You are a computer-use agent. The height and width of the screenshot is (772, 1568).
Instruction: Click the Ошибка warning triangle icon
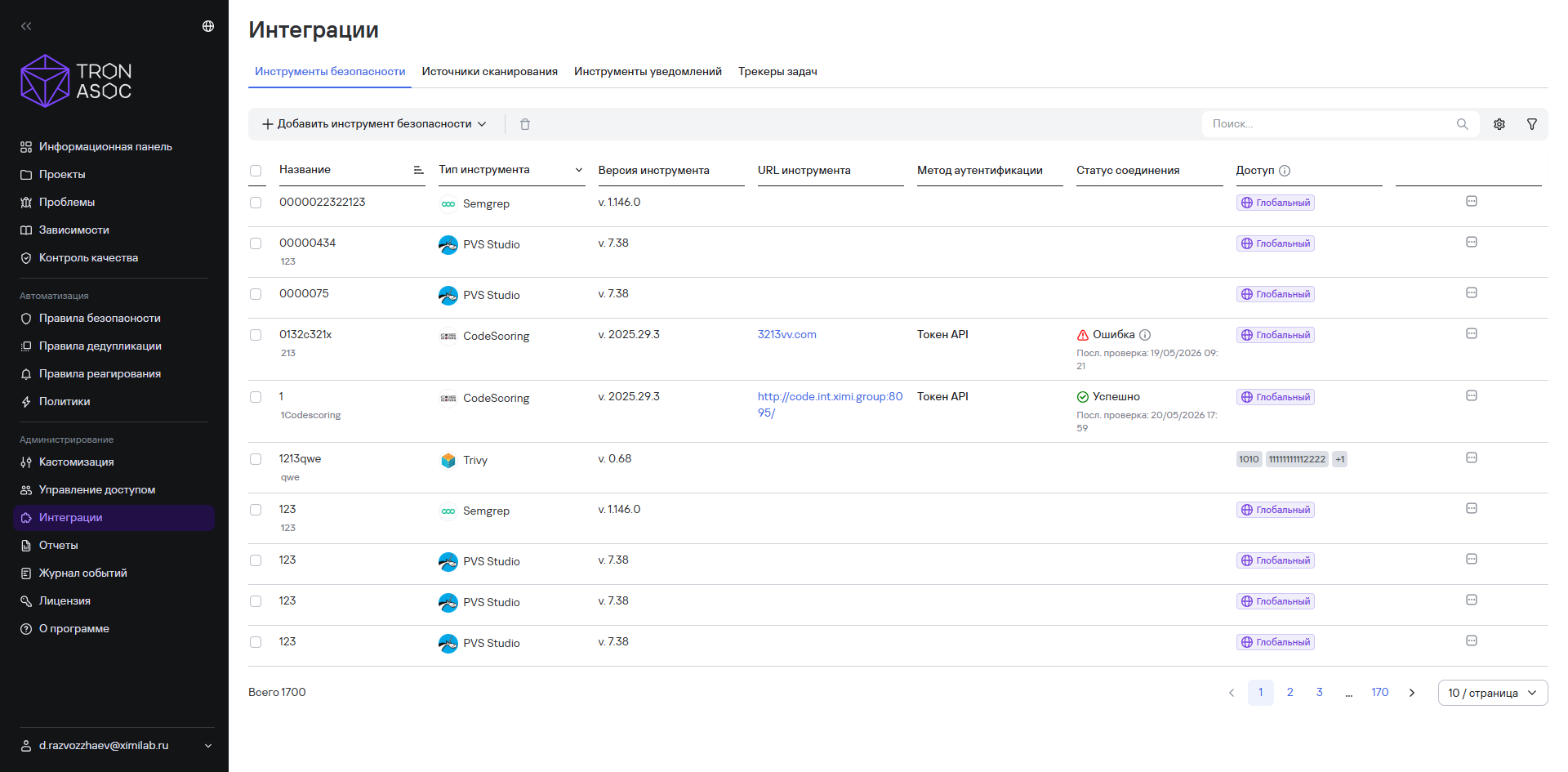coord(1083,335)
